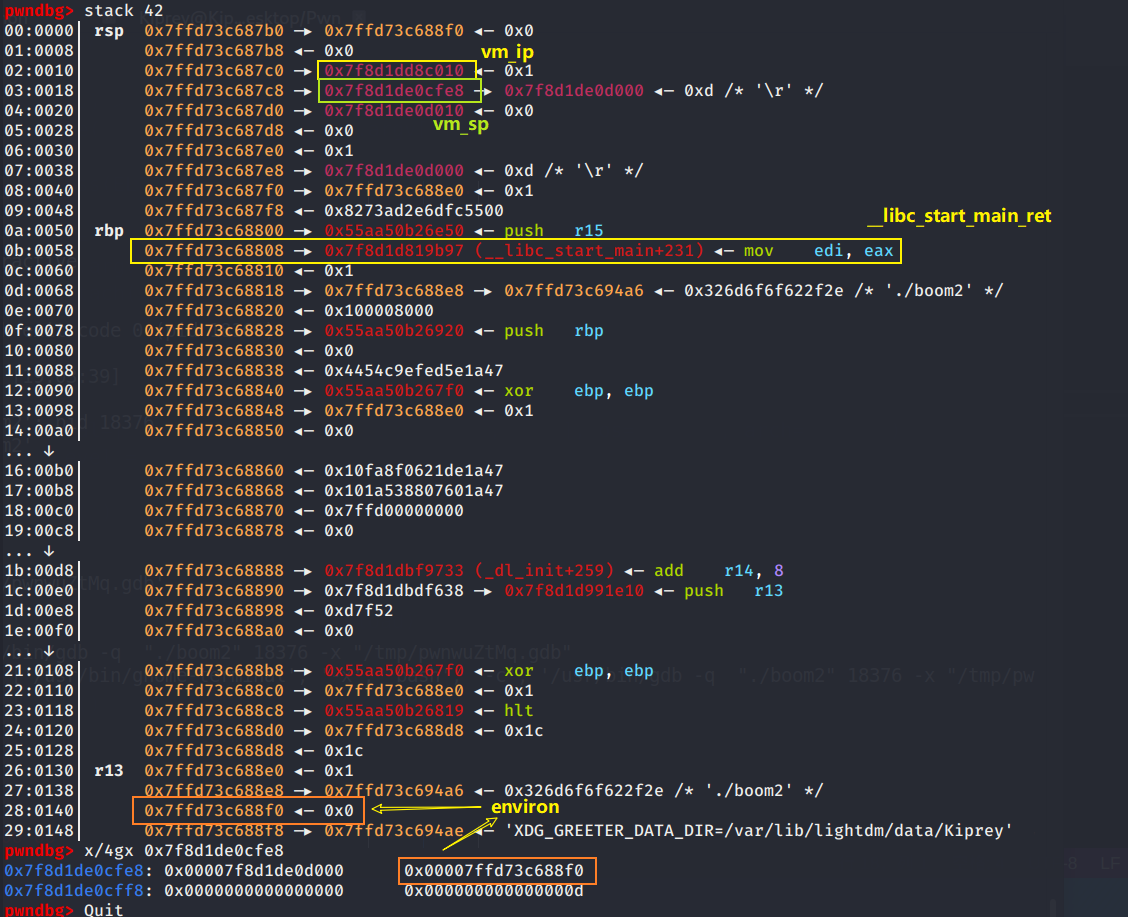Click the XDG_GREETER_DATA_DIR environment string
Image resolution: width=1128 pixels, height=917 pixels.
click(x=759, y=830)
